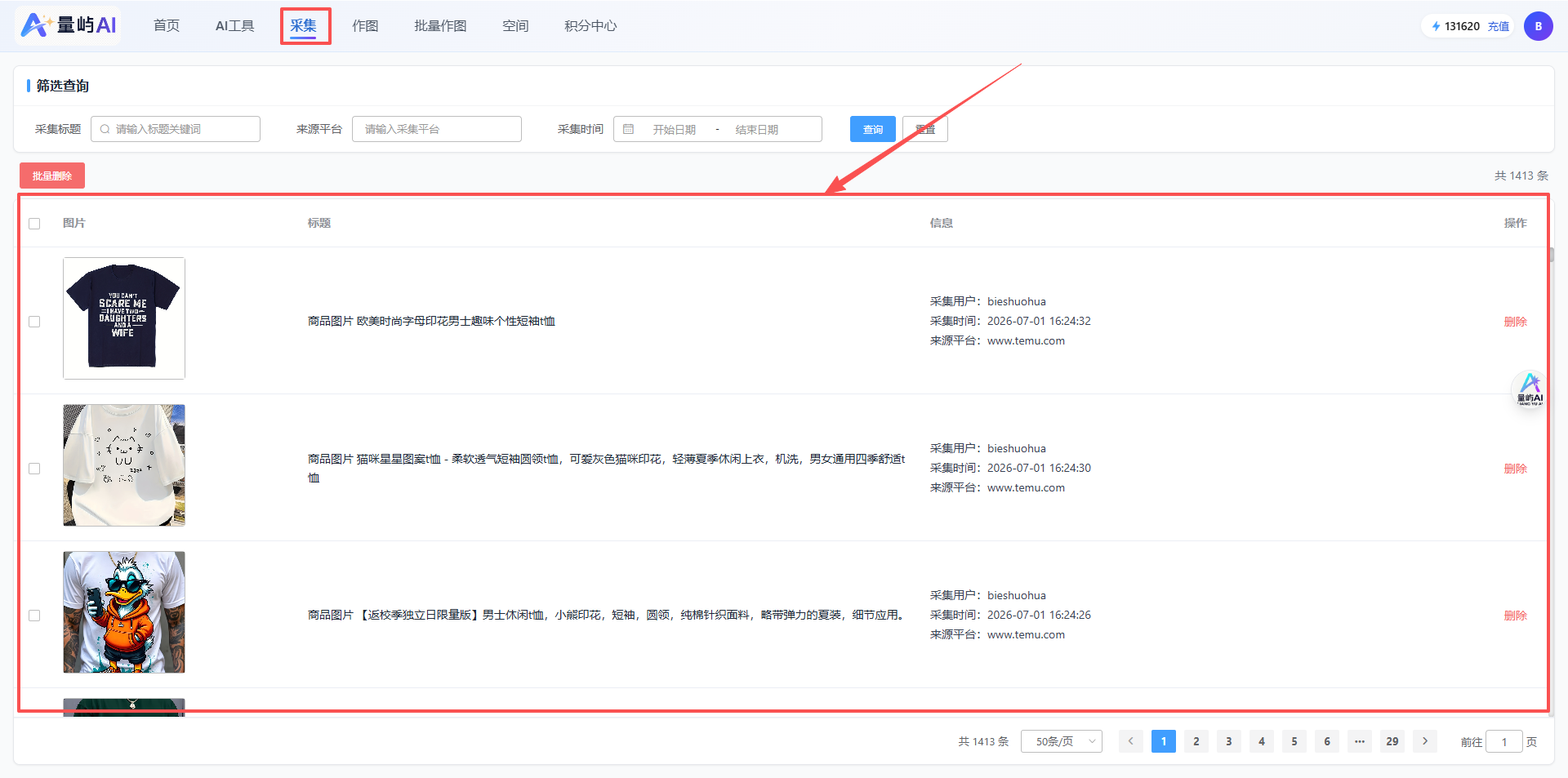
Task: Click the 重置 reset button
Action: click(x=925, y=129)
